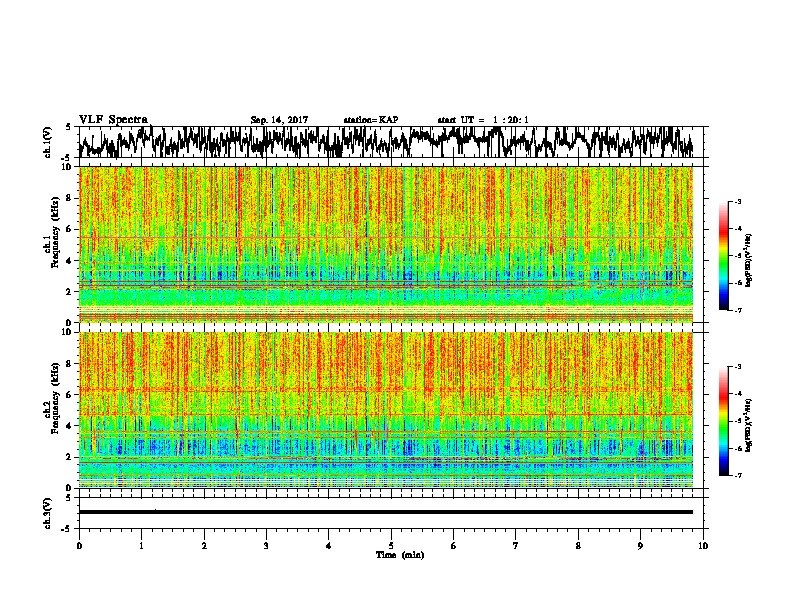This screenshot has height=612, width=792.
Task: Click the "1" tick on the time axis
Action: click(141, 546)
